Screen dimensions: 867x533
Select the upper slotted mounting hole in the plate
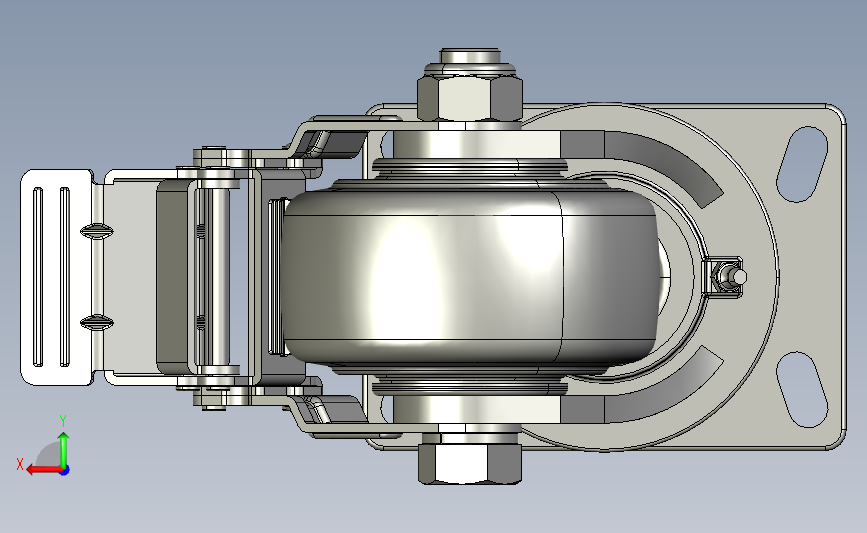click(x=802, y=164)
